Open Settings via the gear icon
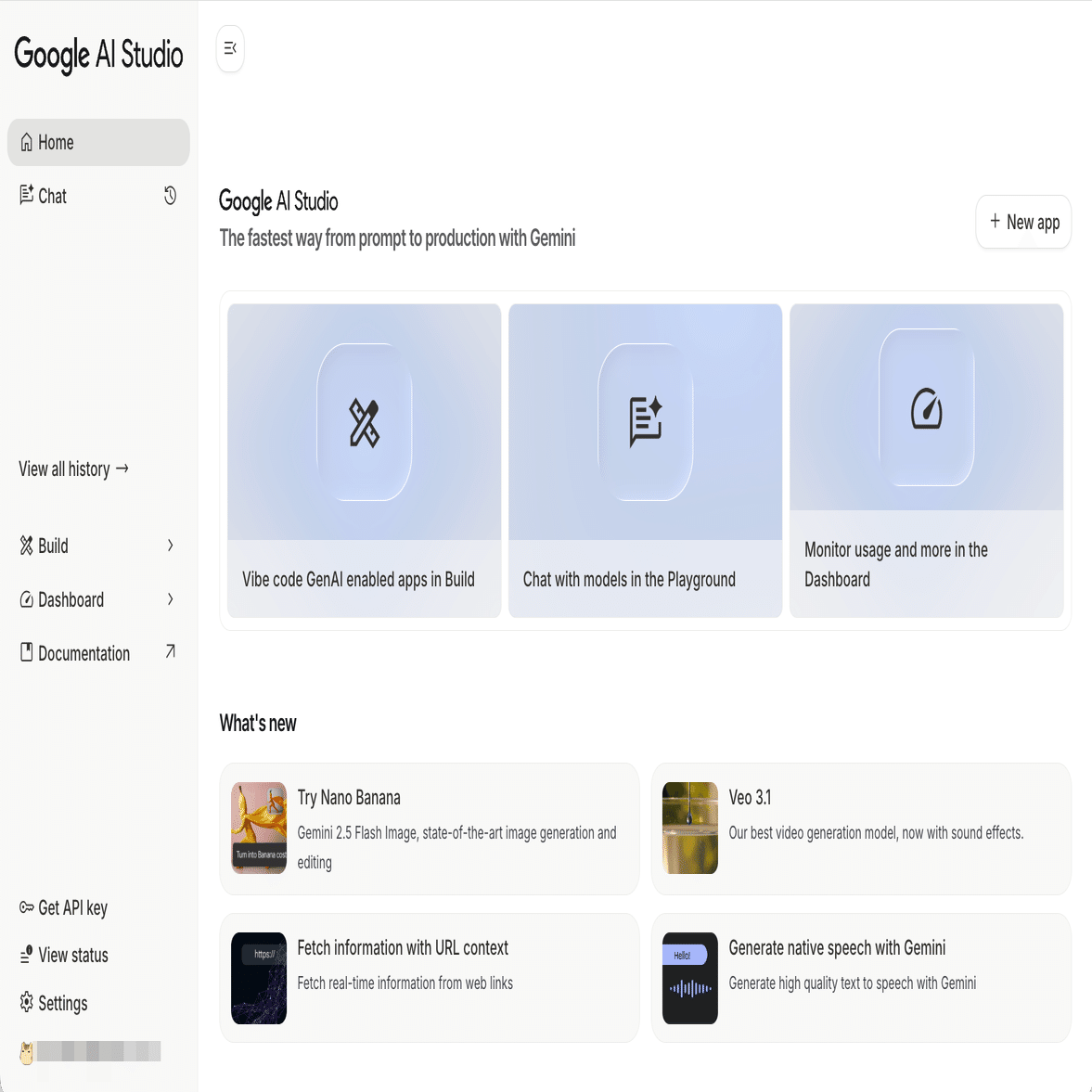 tap(27, 1003)
